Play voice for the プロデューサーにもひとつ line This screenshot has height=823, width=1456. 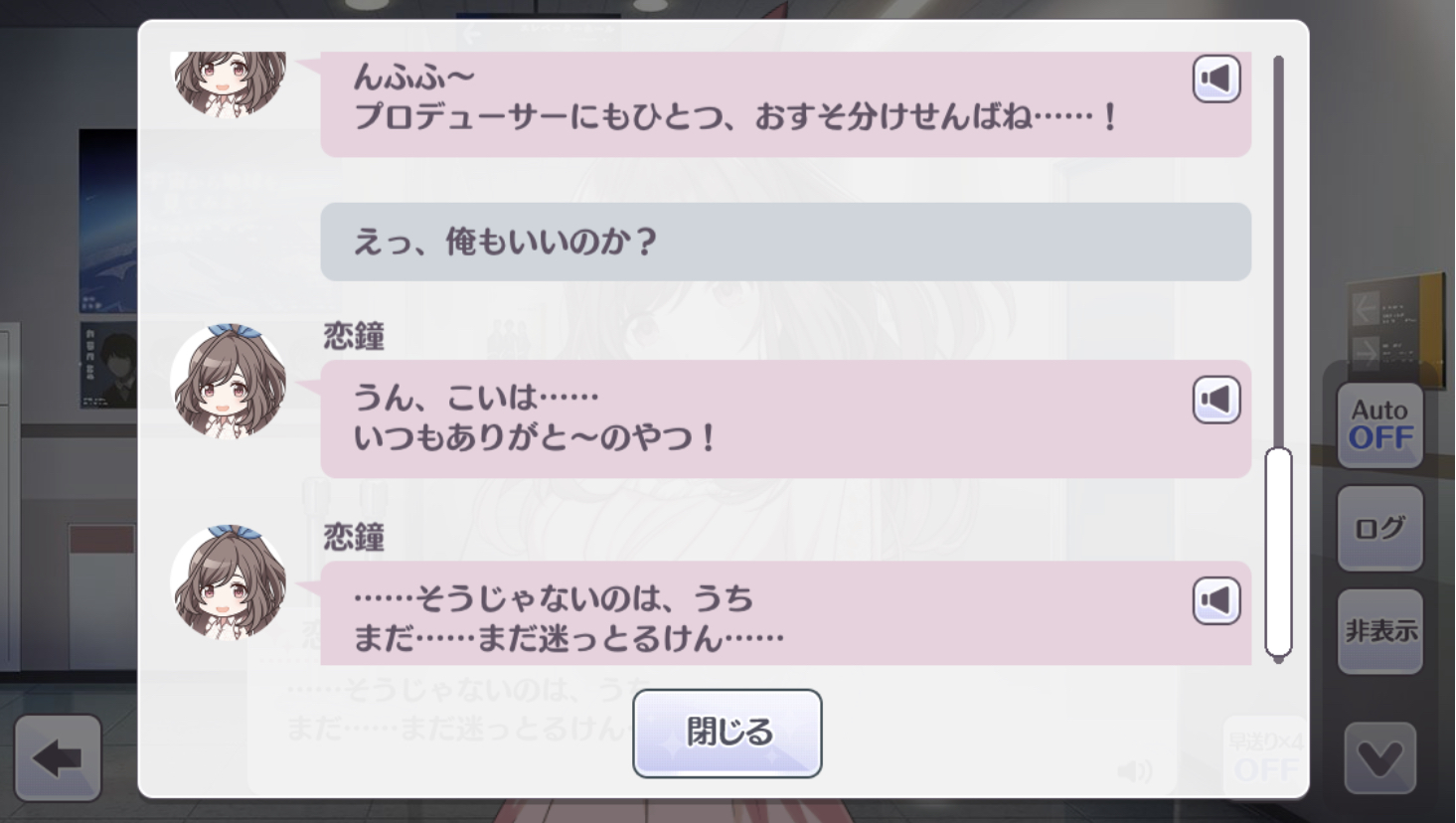coord(1216,79)
